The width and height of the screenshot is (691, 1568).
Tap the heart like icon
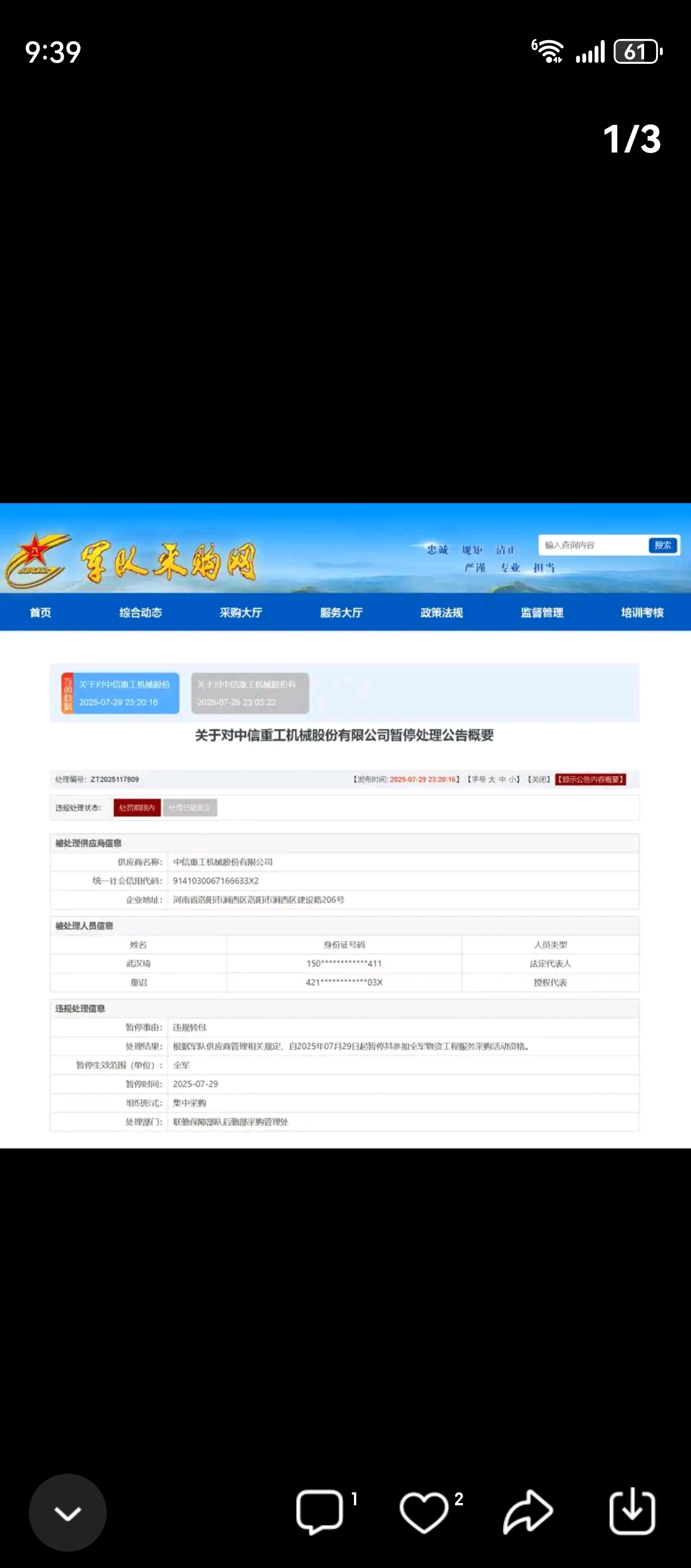pos(423,1512)
